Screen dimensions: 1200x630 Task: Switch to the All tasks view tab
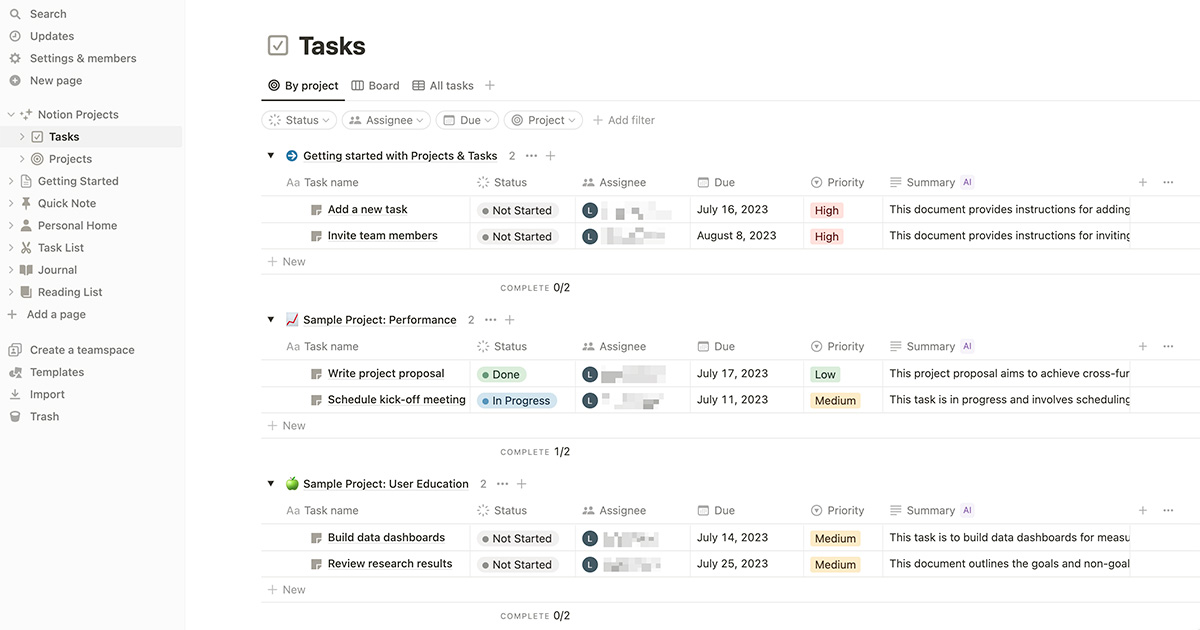tap(443, 85)
